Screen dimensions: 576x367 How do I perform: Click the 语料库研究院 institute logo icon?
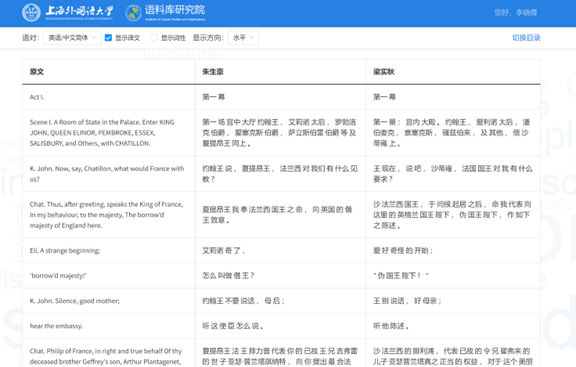tap(133, 13)
